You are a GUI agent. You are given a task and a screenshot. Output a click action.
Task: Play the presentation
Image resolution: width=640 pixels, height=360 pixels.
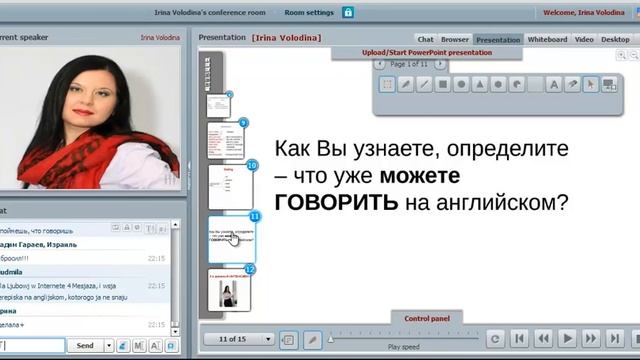567,339
